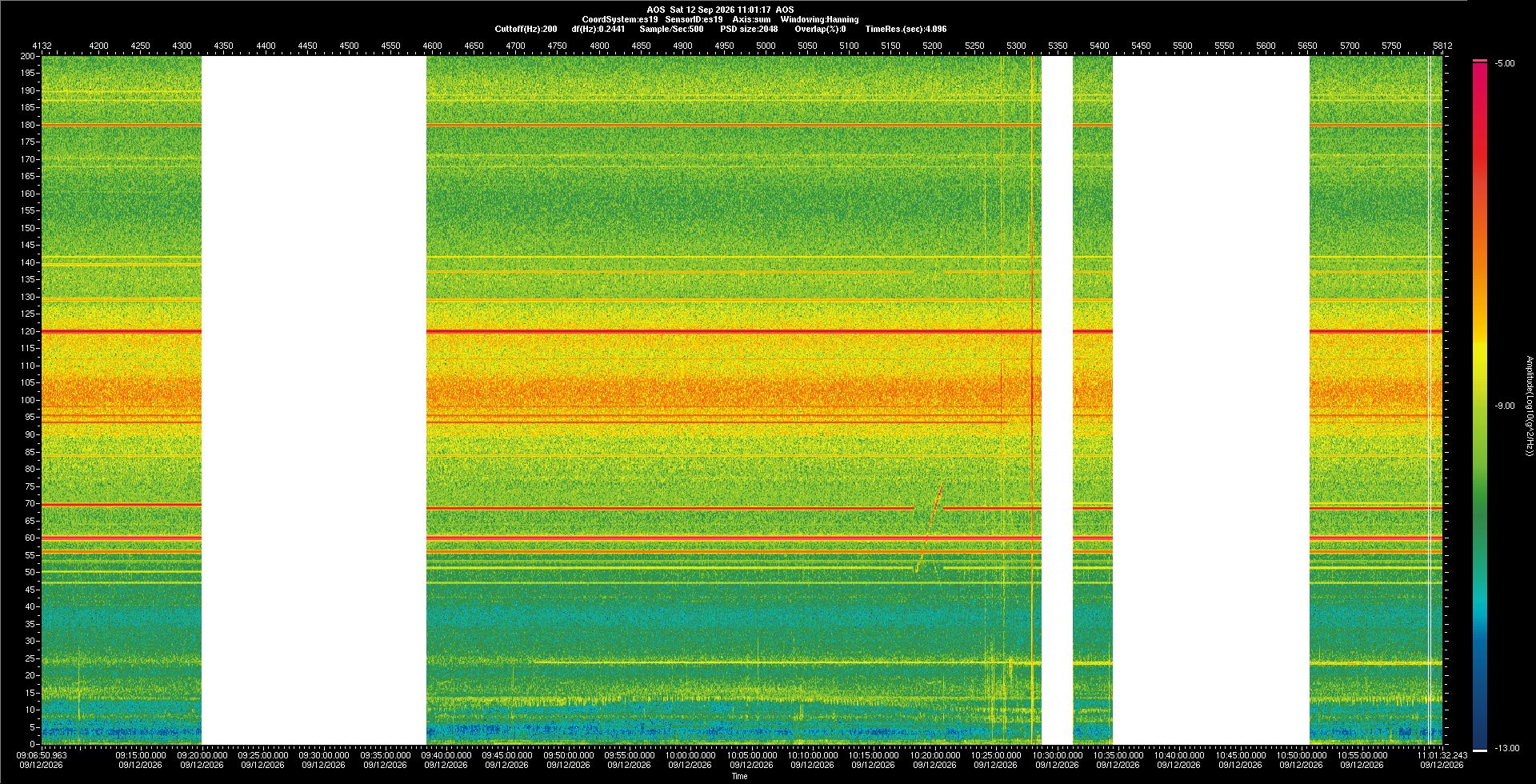
Task: Click the SensorID:es19 header text
Action: pyautogui.click(x=694, y=19)
